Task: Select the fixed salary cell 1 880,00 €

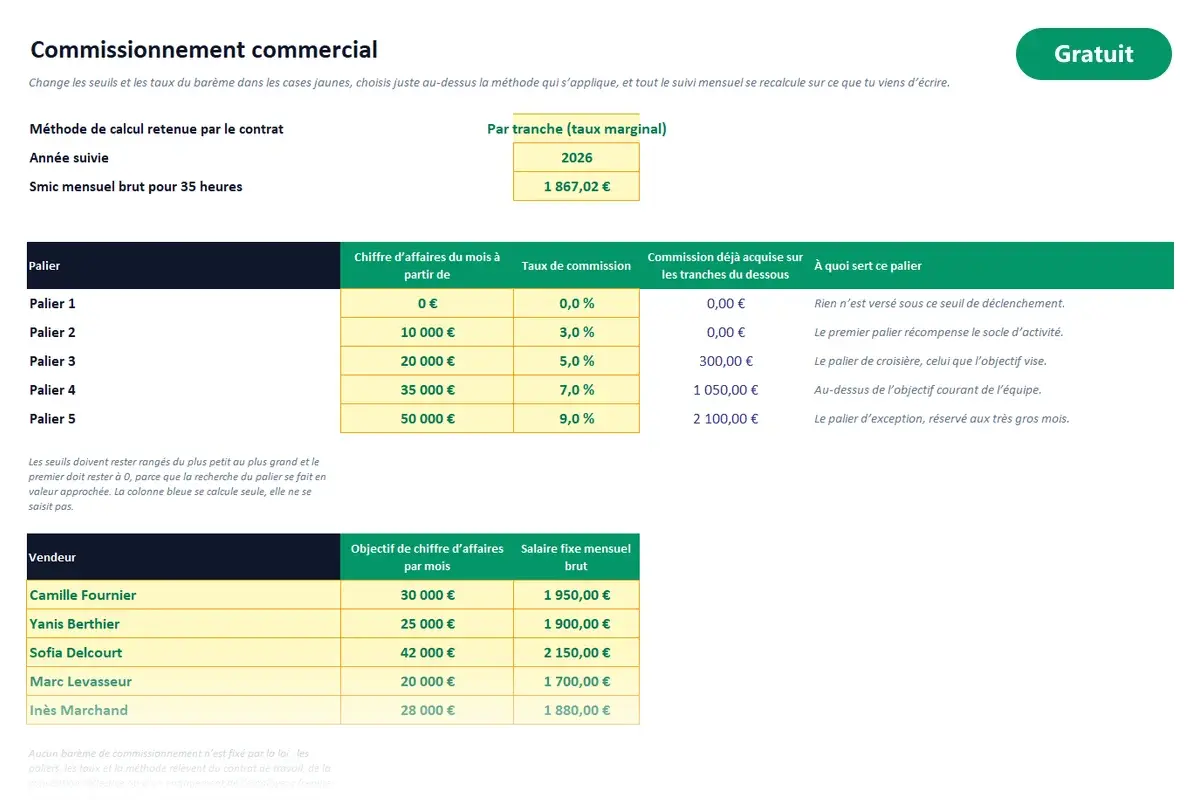Action: point(576,710)
